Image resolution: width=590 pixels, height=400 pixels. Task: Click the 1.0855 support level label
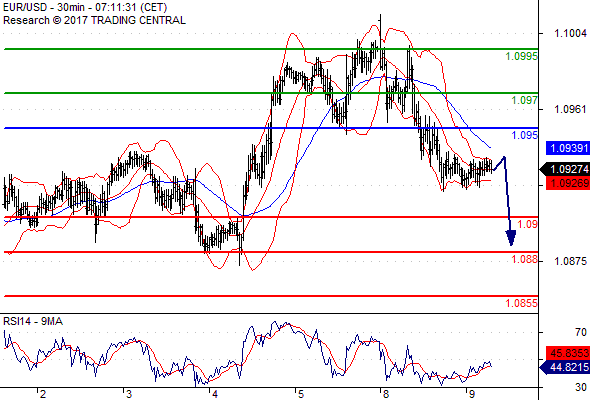tap(522, 303)
